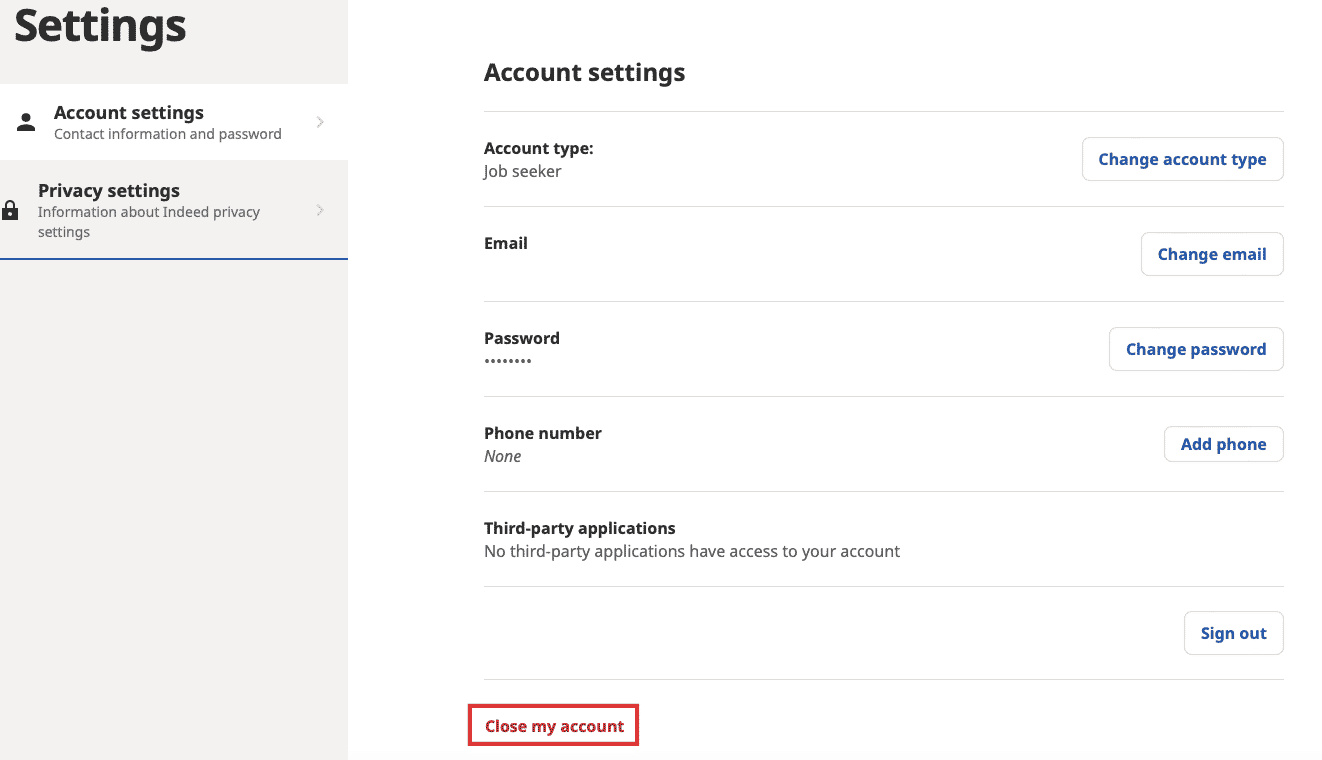Select the masked password dots

(x=508, y=361)
